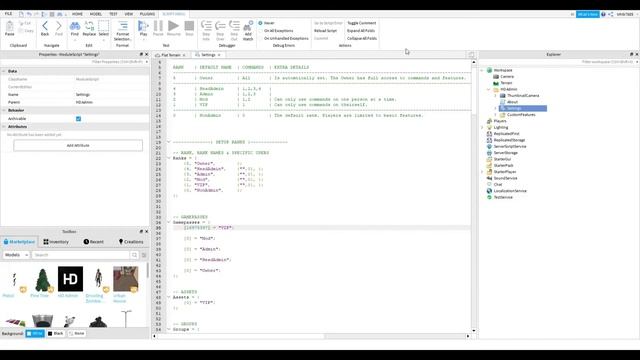Expand the ThumbnailCamera node
This screenshot has height=360, width=640.
pyautogui.click(x=495, y=96)
